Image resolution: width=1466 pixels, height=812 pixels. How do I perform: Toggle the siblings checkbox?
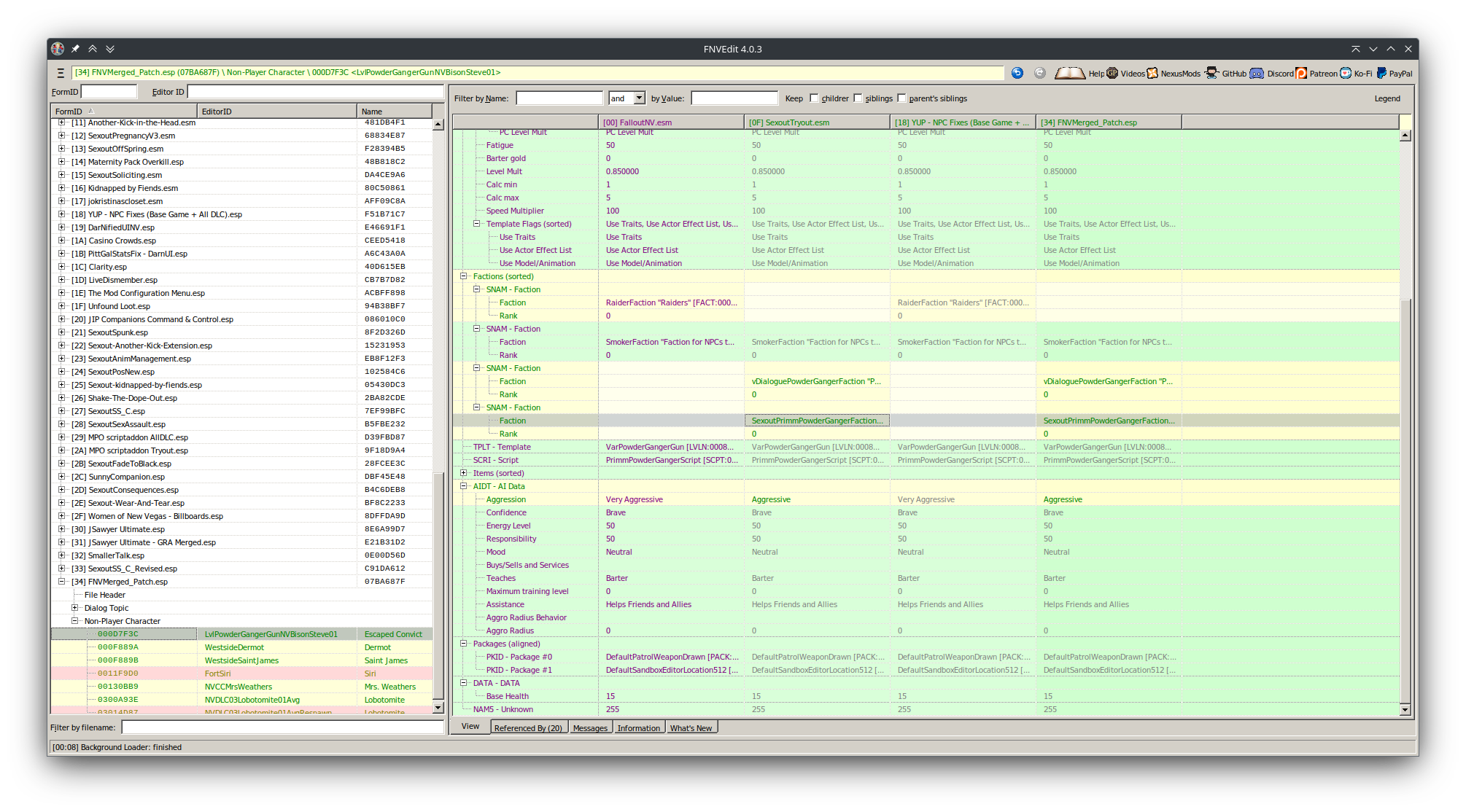pos(858,98)
